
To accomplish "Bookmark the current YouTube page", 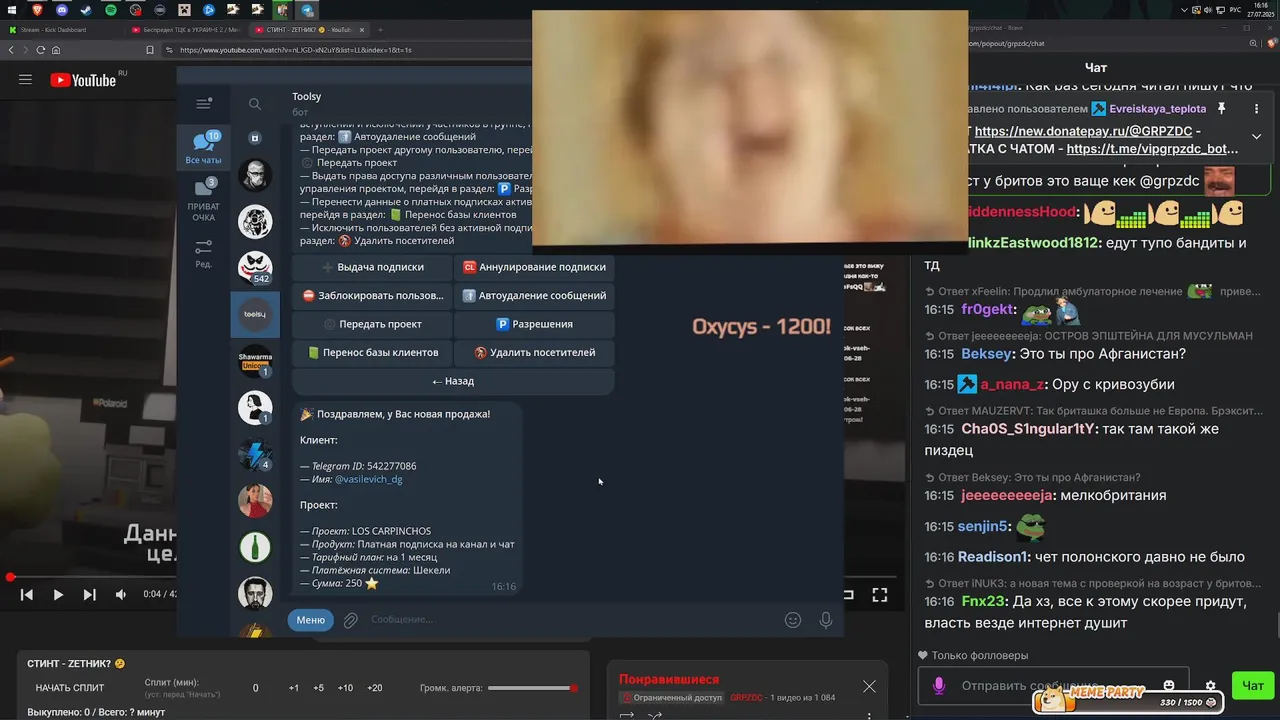I will (150, 50).
